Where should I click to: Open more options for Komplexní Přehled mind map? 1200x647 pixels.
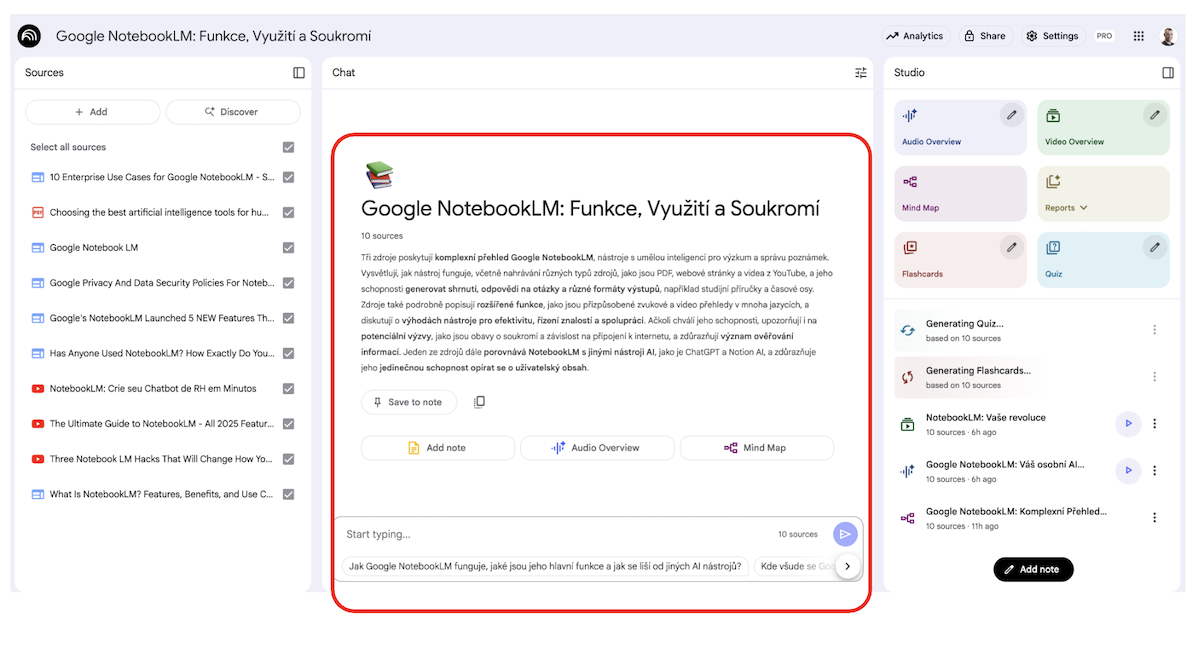point(1155,518)
